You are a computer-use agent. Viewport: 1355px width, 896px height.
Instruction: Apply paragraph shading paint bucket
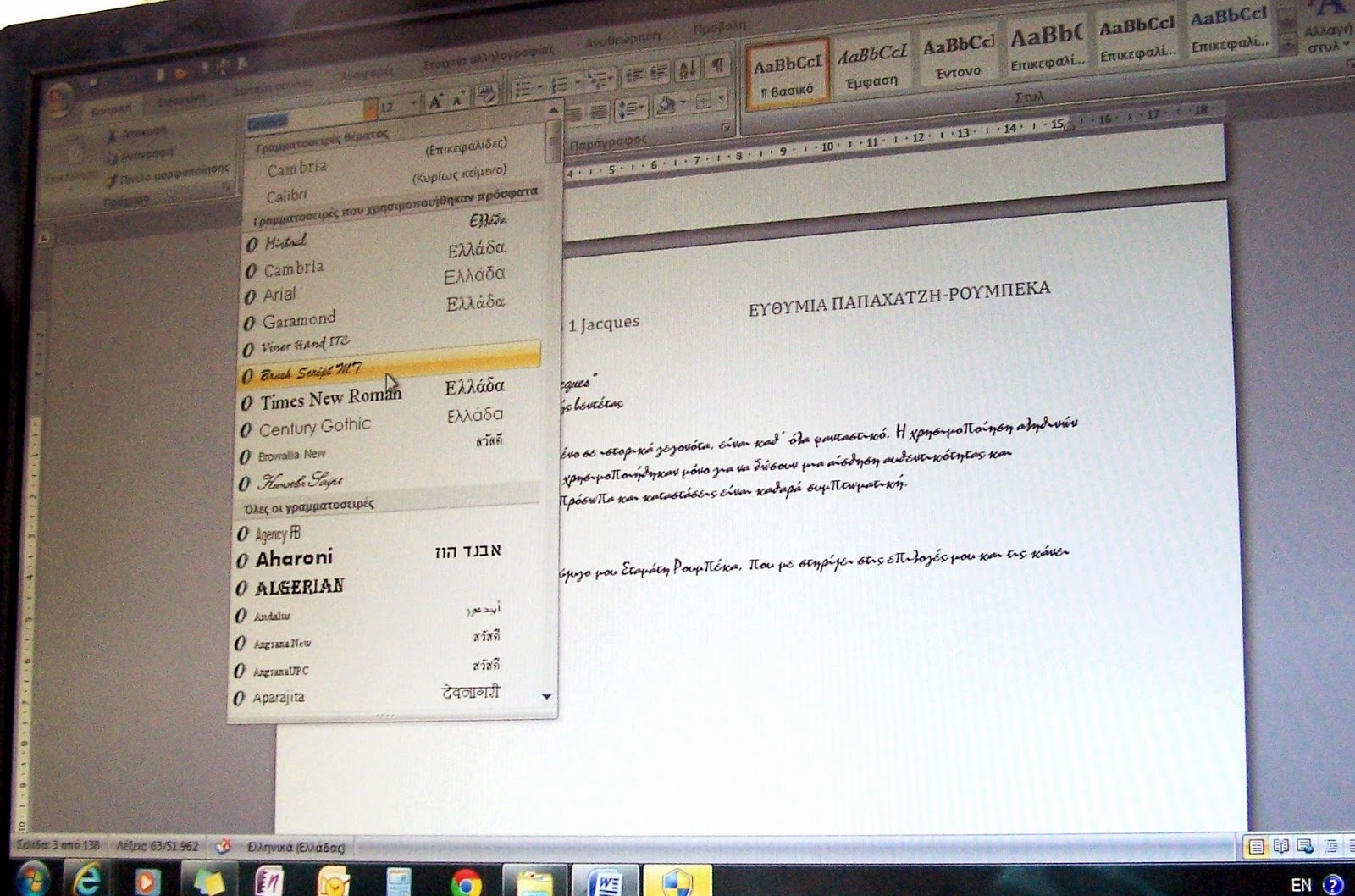(666, 104)
